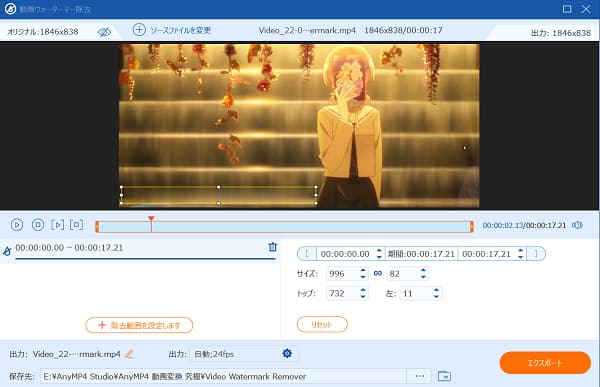The width and height of the screenshot is (600, 387).
Task: Decrease start time with down arrow
Action: [379, 257]
